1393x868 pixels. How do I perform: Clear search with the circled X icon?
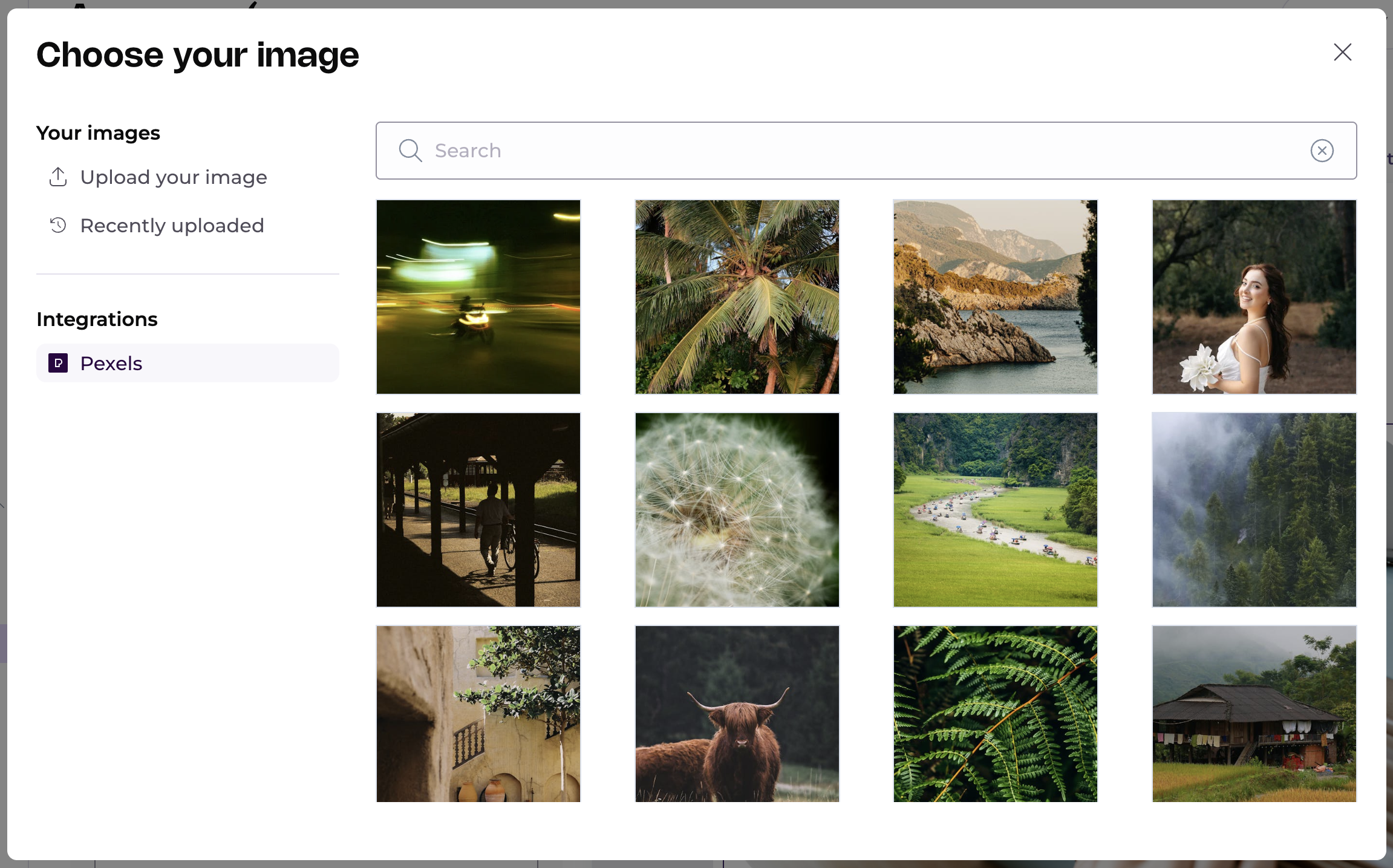pos(1322,151)
